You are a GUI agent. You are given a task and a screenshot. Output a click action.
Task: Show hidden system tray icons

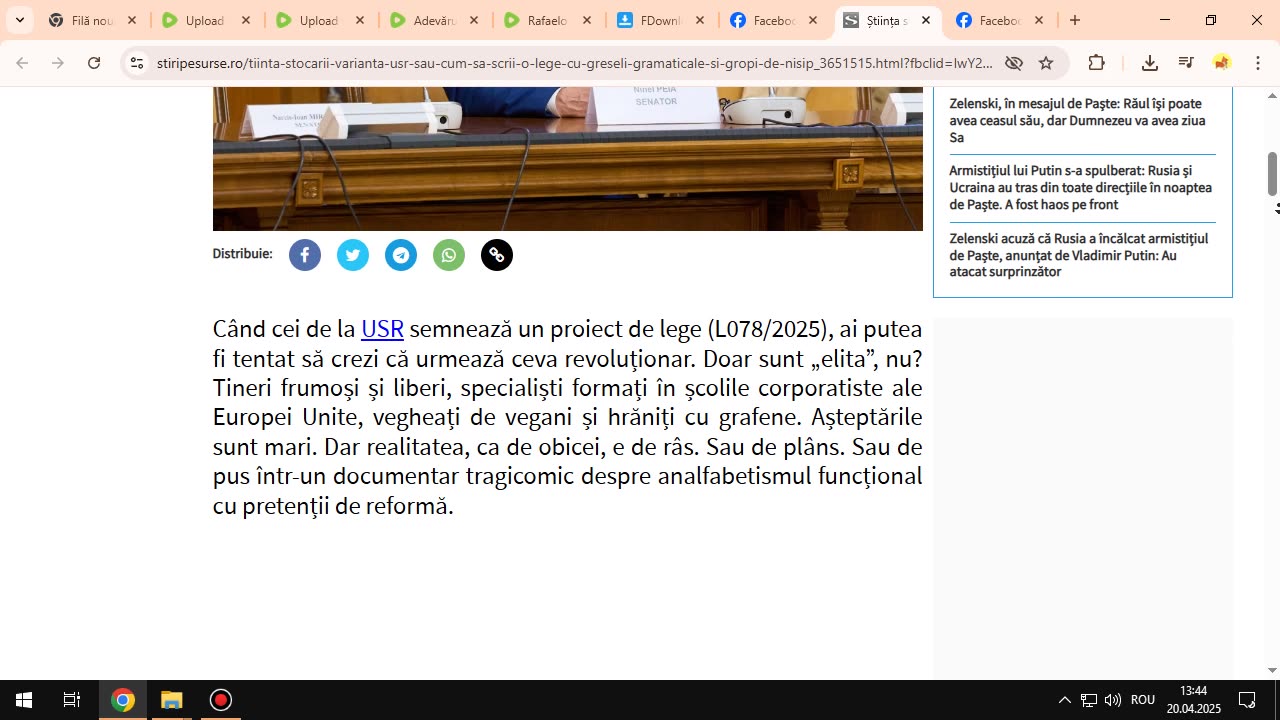coord(1065,700)
